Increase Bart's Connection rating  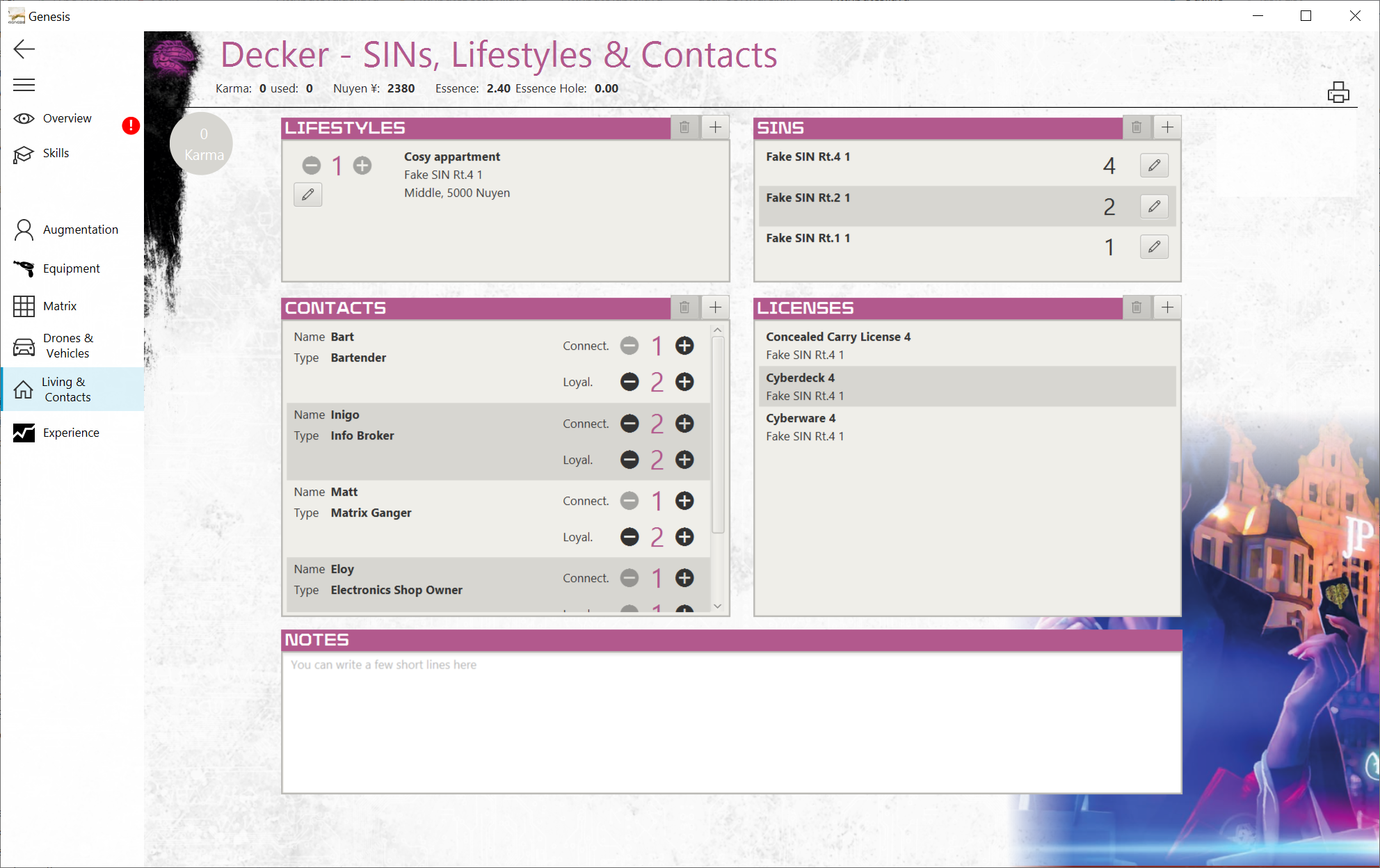pos(684,346)
